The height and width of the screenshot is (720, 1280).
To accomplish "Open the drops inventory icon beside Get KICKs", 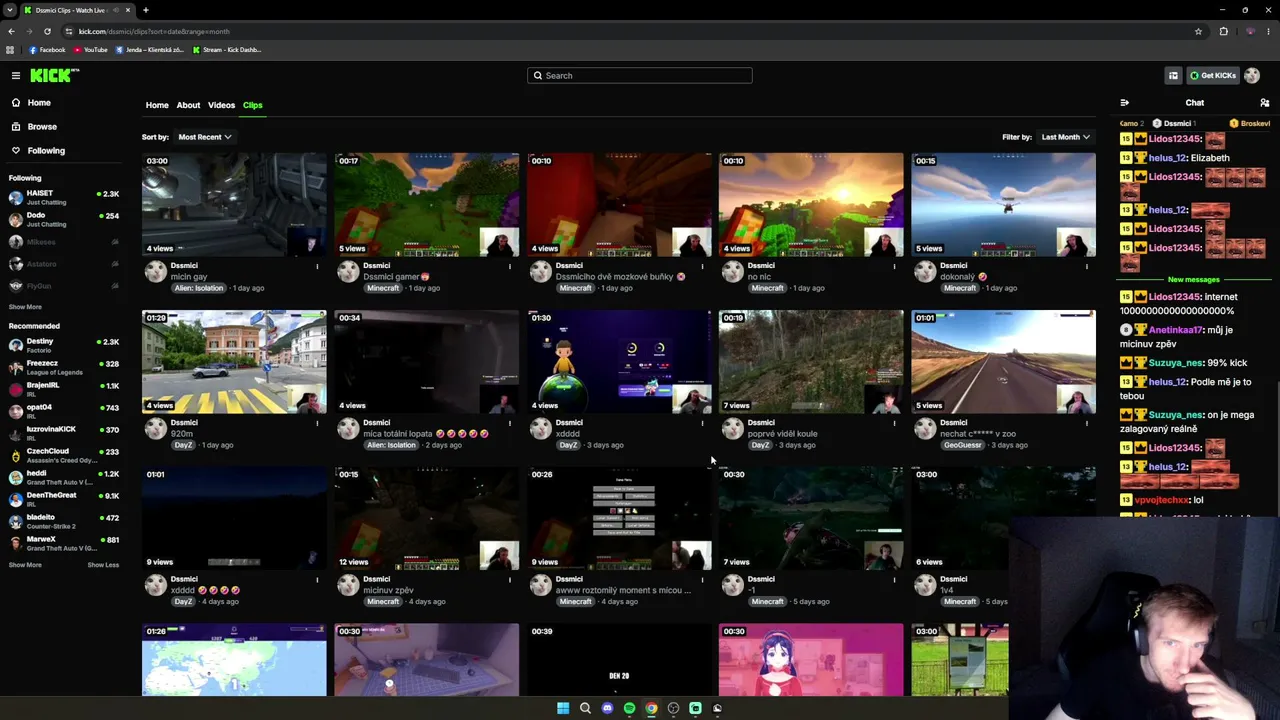I will [x=1173, y=76].
